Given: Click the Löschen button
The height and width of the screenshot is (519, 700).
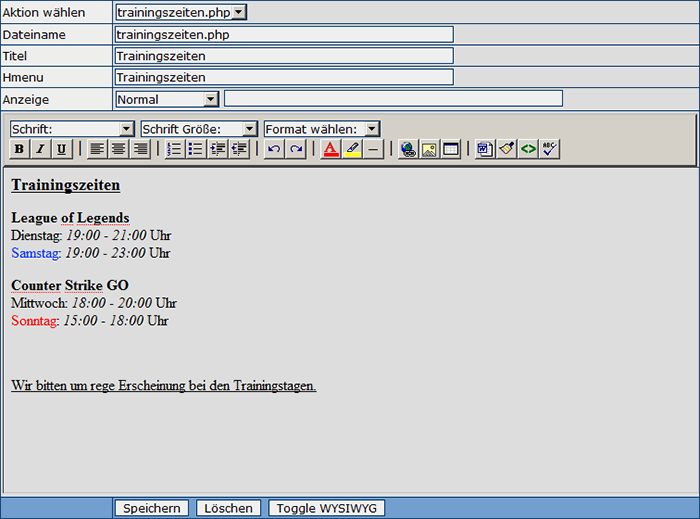Looking at the screenshot, I should pos(228,508).
